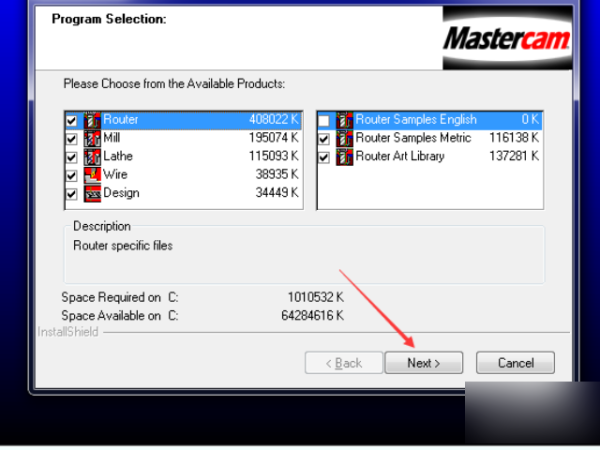Click the Router product icon
The image size is (600, 450).
point(92,120)
